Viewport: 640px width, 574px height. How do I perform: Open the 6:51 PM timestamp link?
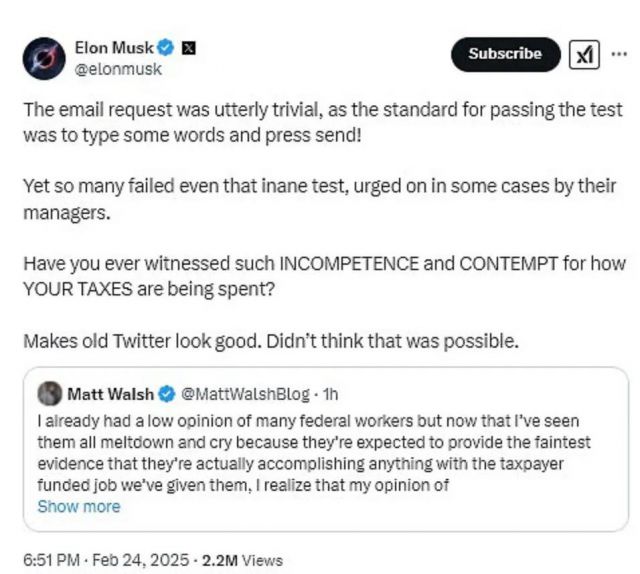pyautogui.click(x=51, y=560)
